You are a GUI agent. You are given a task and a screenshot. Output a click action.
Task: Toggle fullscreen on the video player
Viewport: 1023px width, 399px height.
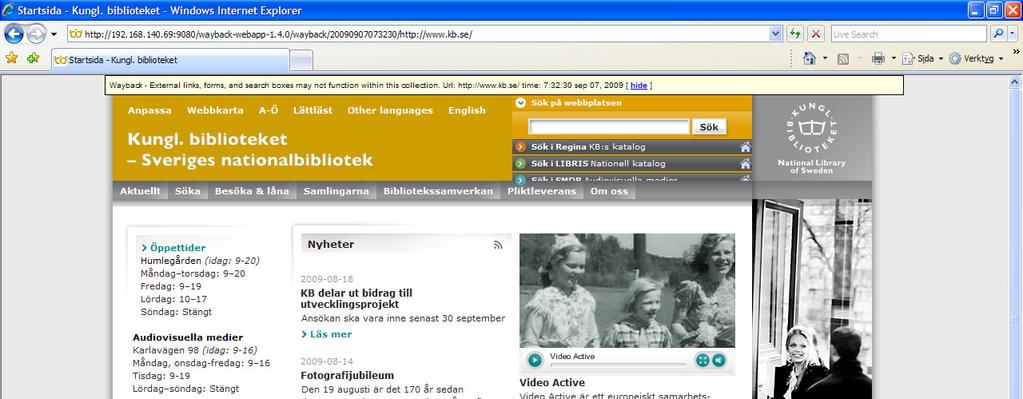pyautogui.click(x=702, y=359)
